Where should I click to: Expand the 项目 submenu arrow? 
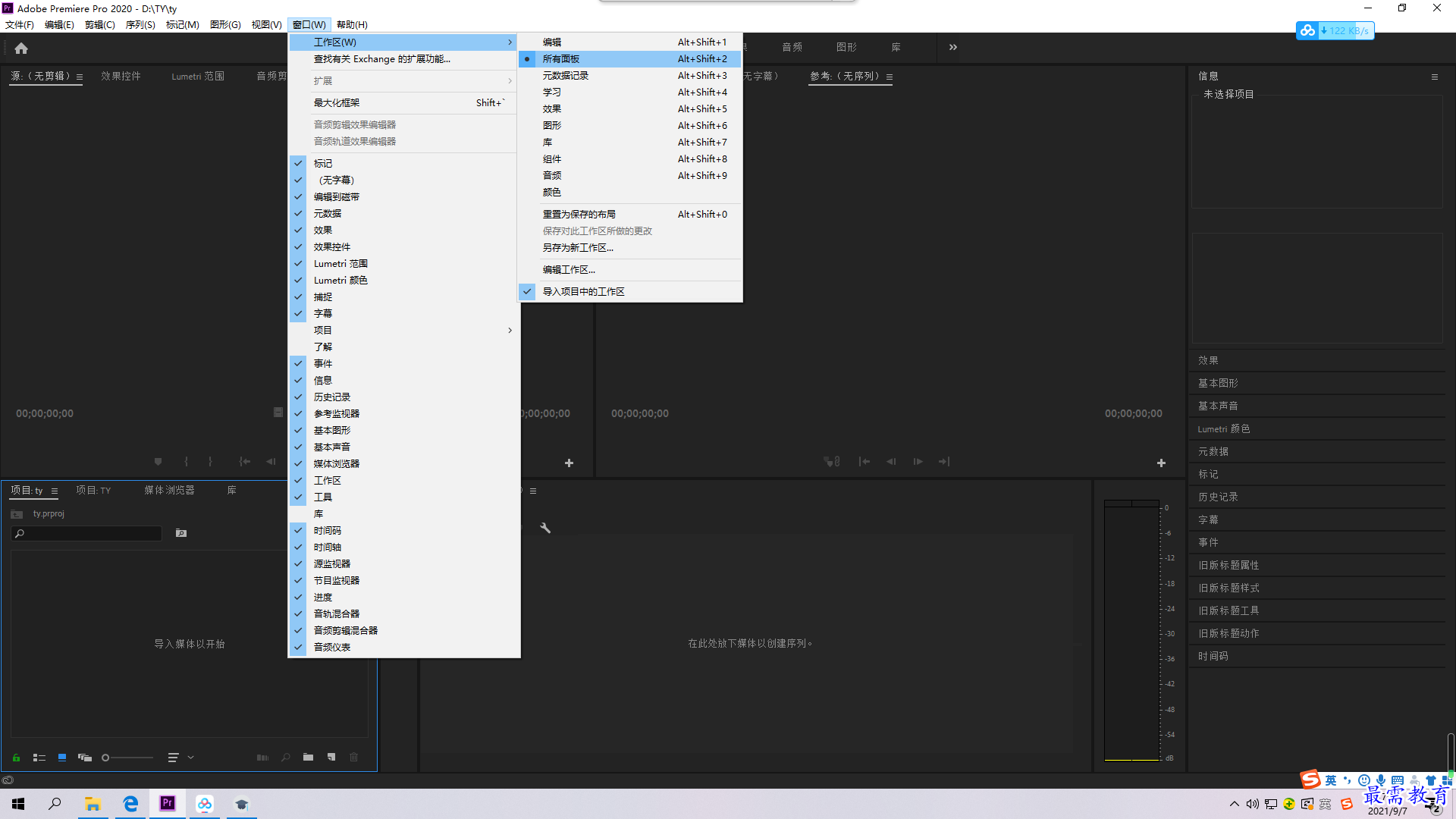pos(510,330)
